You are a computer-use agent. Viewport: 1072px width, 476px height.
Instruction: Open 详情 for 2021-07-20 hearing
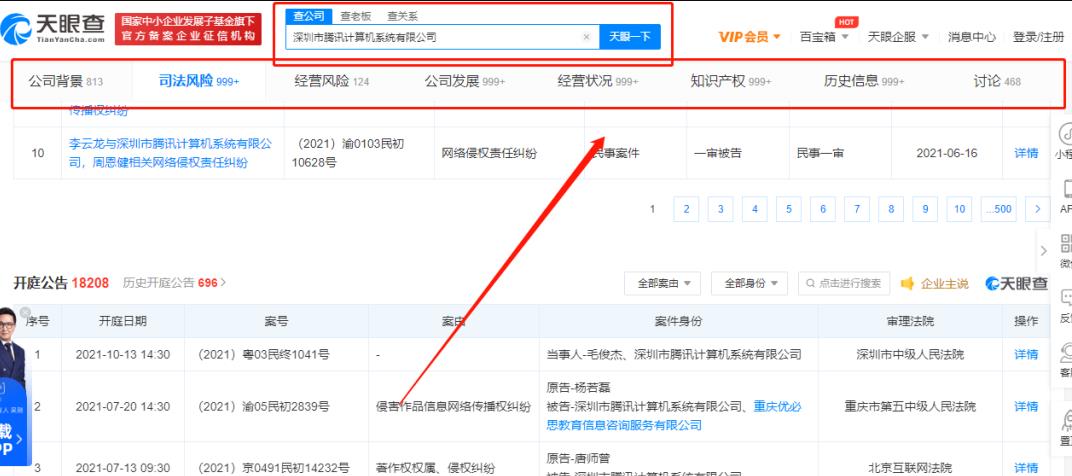1026,406
